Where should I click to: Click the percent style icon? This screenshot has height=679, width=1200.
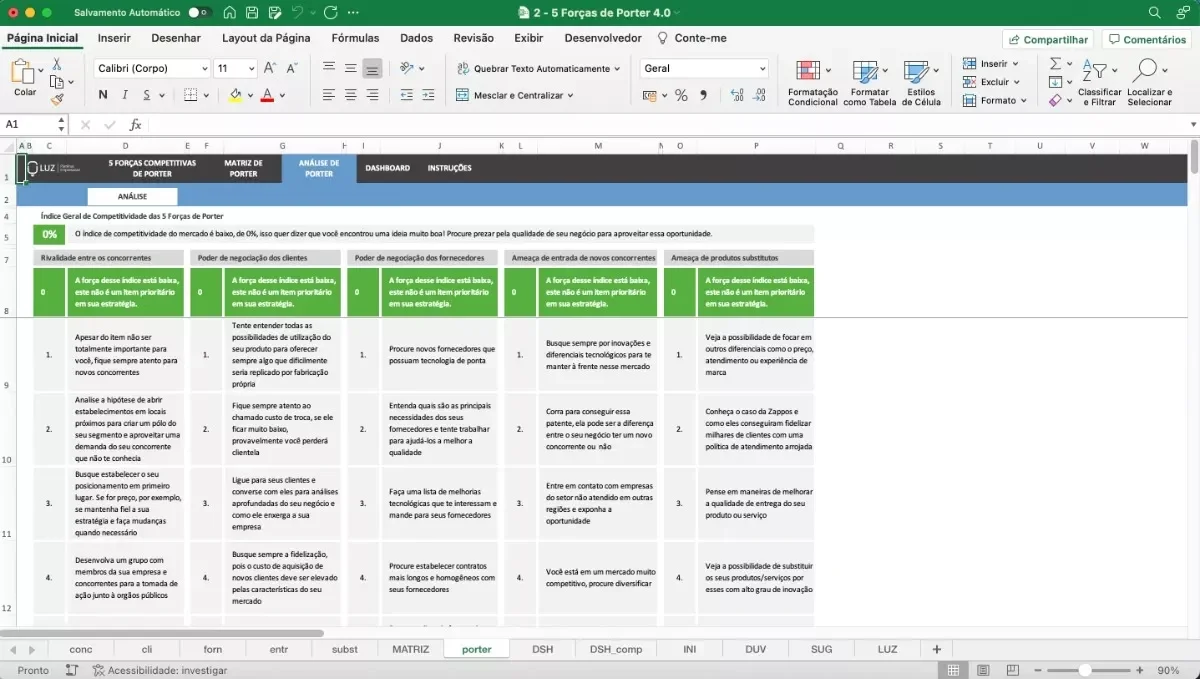tap(681, 95)
